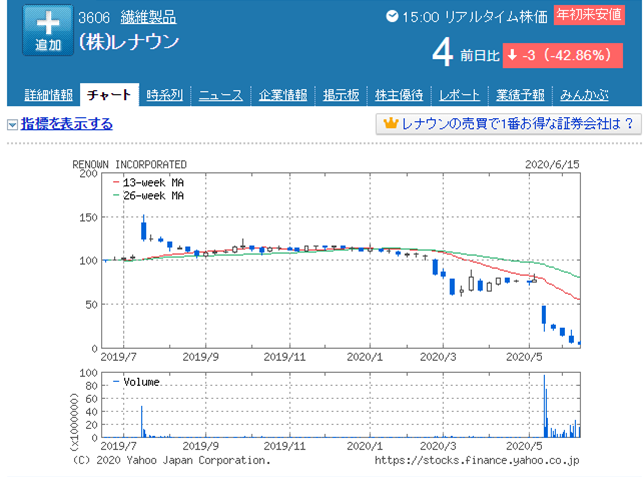Open the 掲示板 tab

(341, 95)
